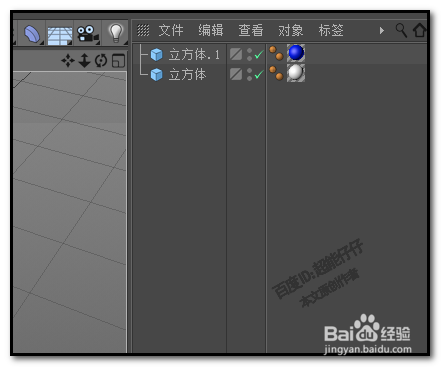Click the camera tool icon
Viewport: 441px width, 367px height.
[x=87, y=34]
